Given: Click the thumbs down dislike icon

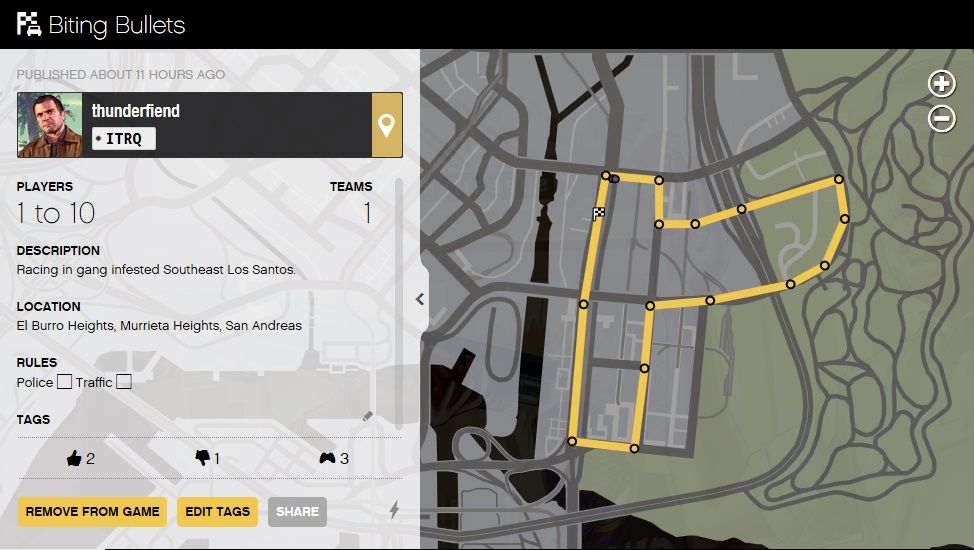Looking at the screenshot, I should coord(203,459).
